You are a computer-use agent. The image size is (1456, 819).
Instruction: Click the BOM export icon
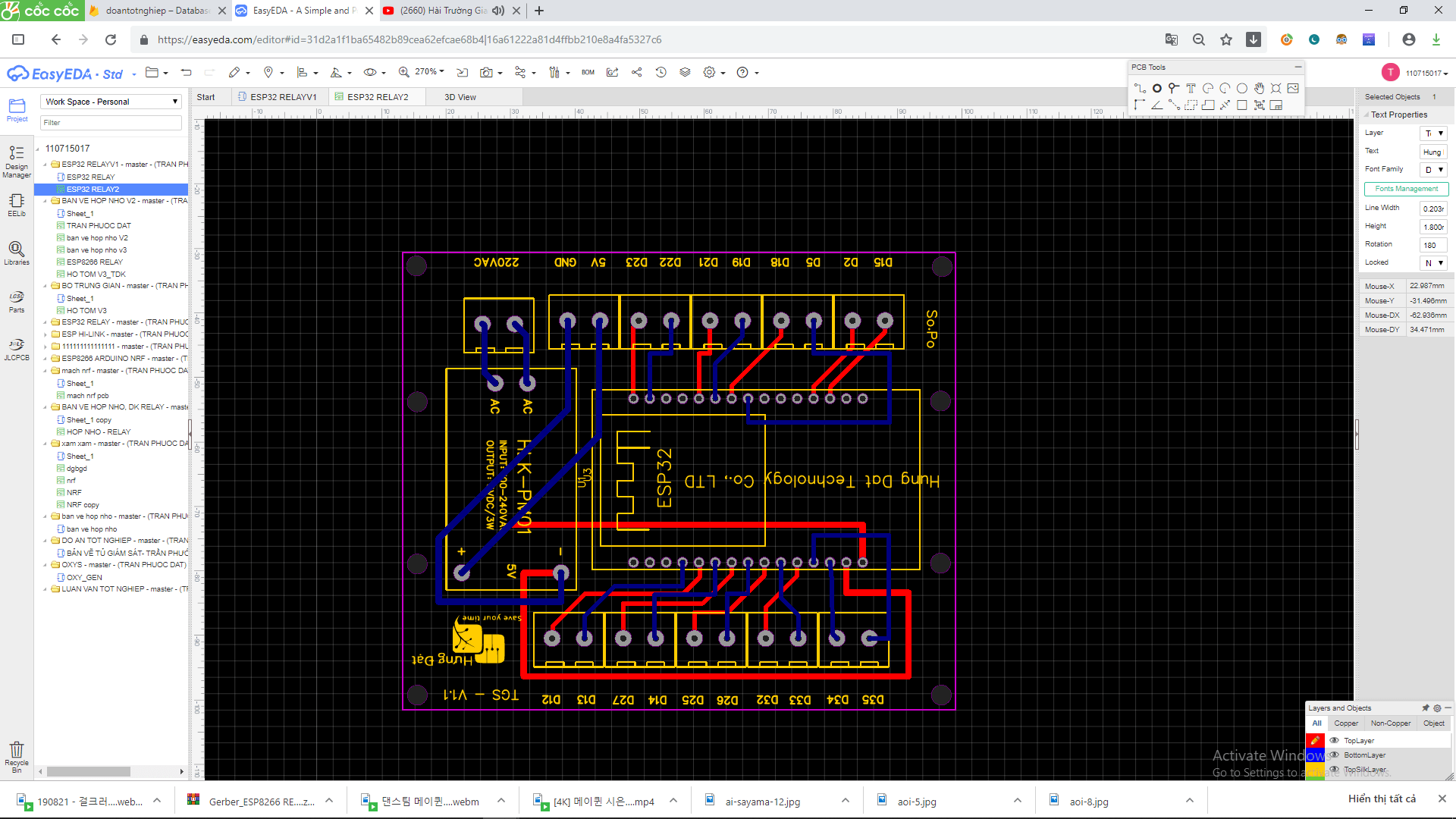pyautogui.click(x=588, y=73)
